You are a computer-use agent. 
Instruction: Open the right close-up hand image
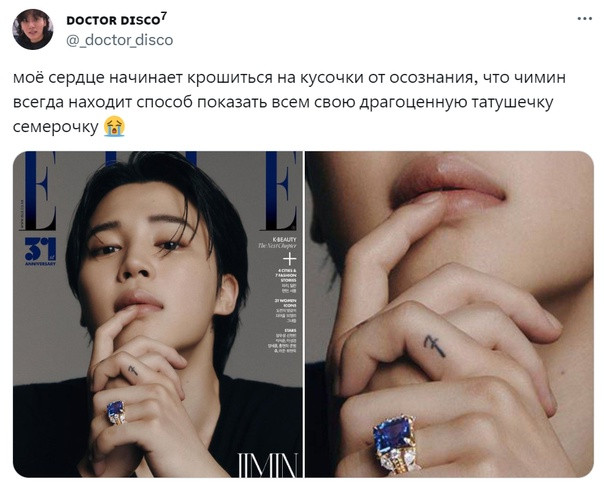tap(450, 314)
